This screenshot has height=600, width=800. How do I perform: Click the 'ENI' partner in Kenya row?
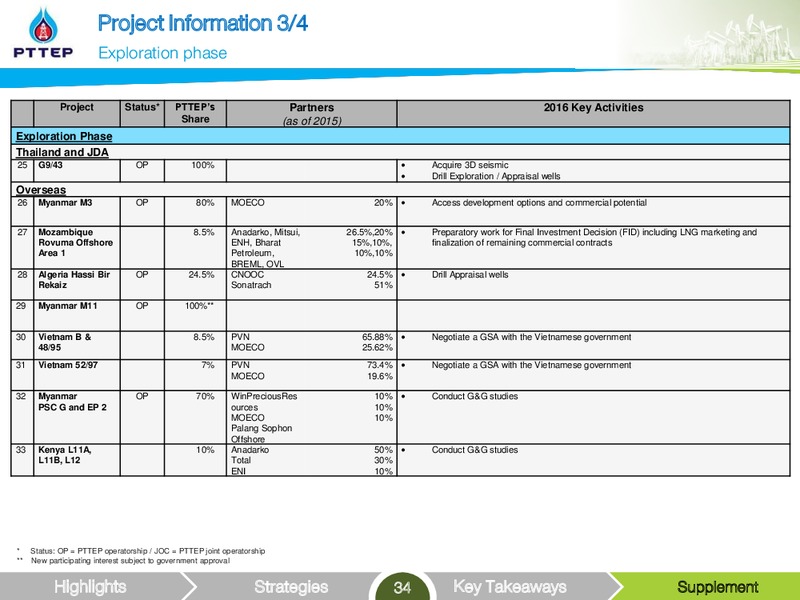238,471
